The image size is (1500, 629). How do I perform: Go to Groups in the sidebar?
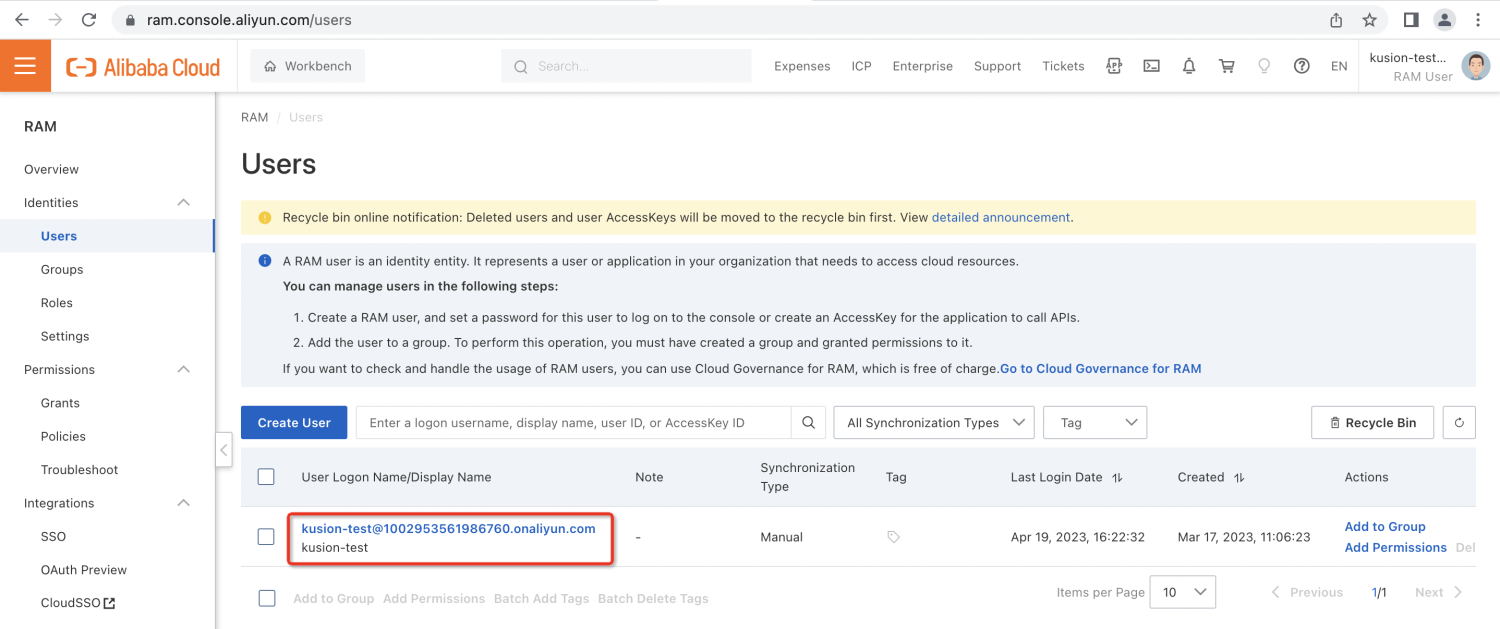[x=62, y=270]
